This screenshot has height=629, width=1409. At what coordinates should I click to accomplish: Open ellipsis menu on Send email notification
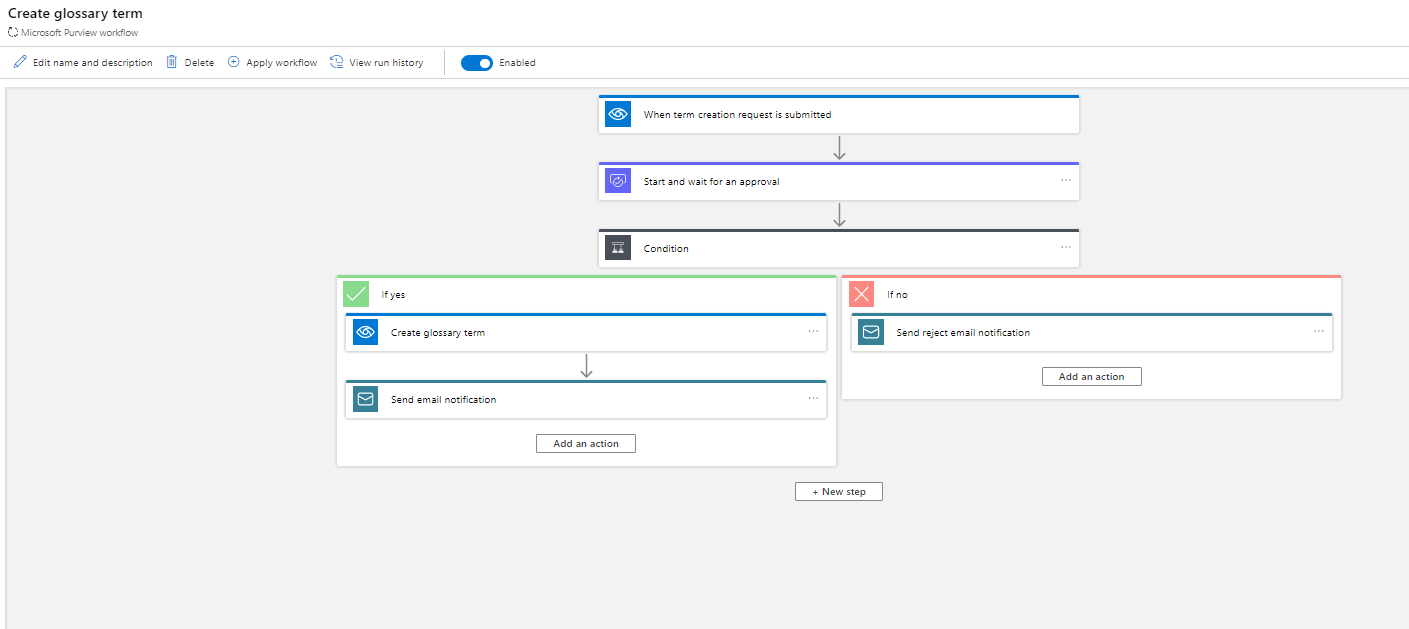(813, 398)
